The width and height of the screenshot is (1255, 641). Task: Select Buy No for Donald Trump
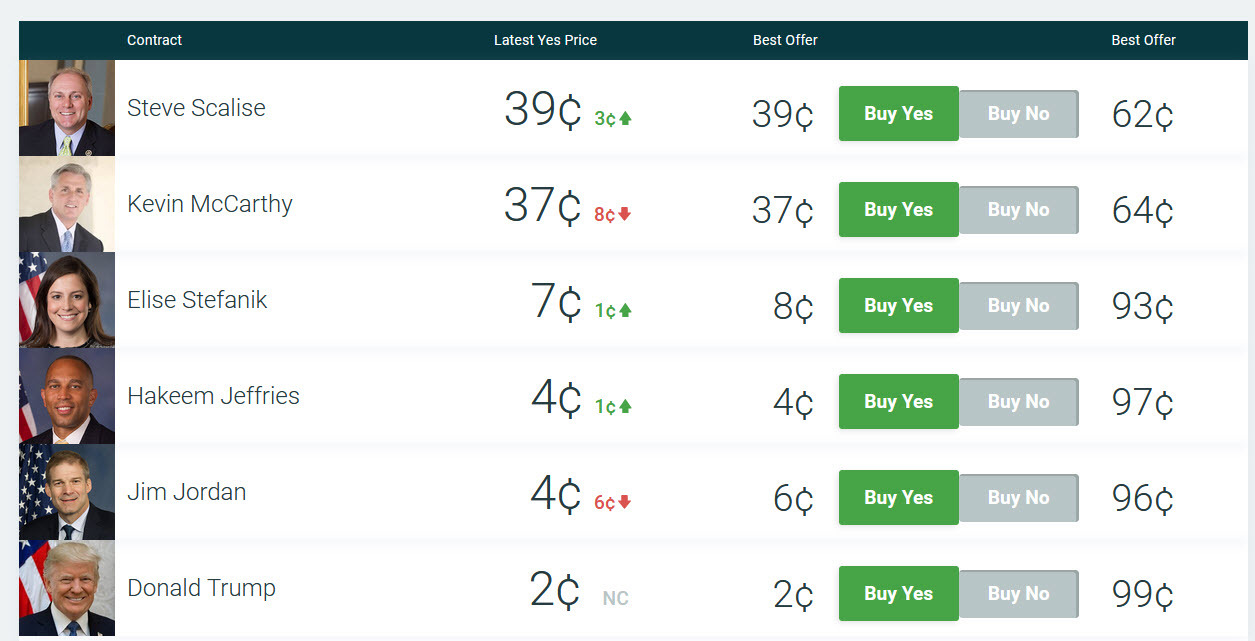(x=1018, y=593)
